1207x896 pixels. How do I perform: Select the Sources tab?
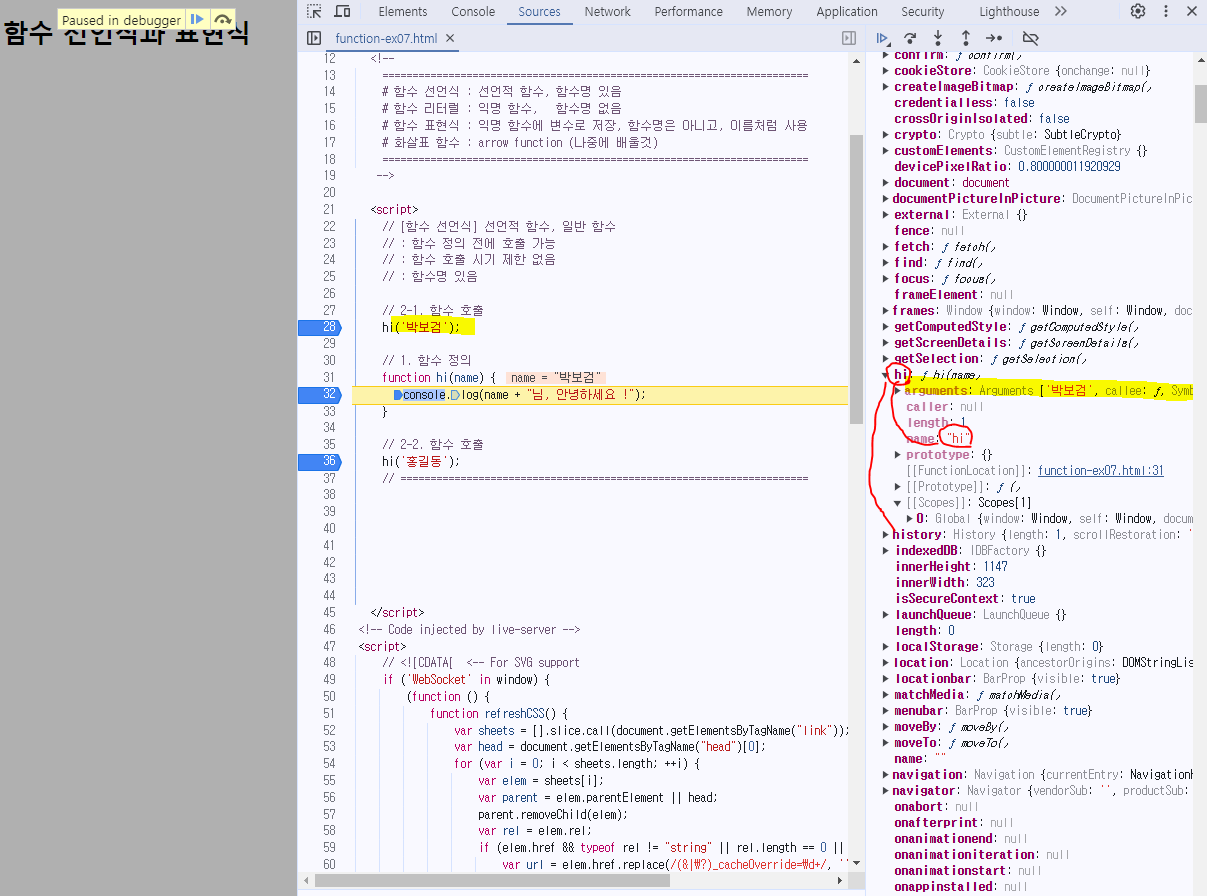(x=540, y=12)
